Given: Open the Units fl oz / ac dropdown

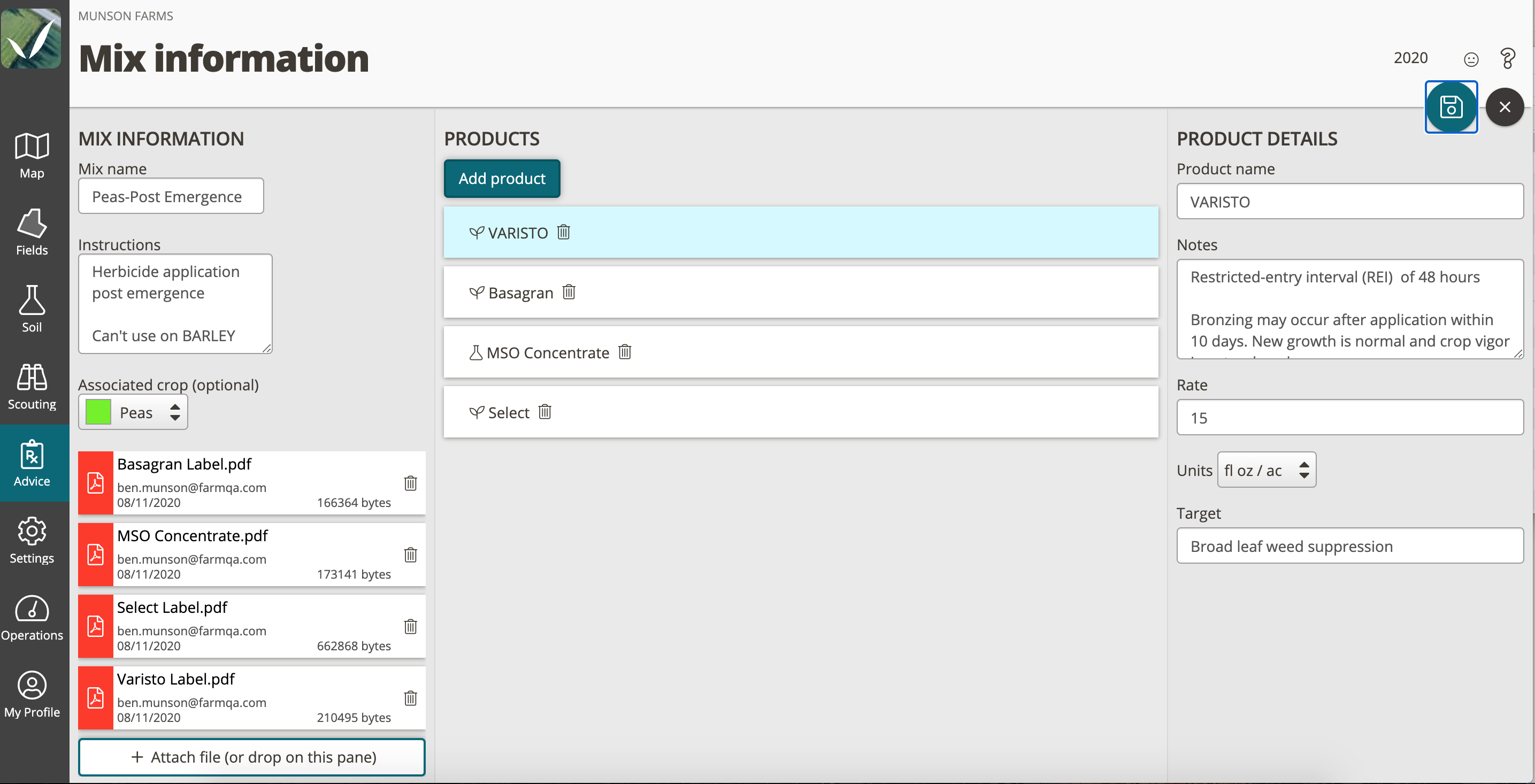Looking at the screenshot, I should [1267, 470].
